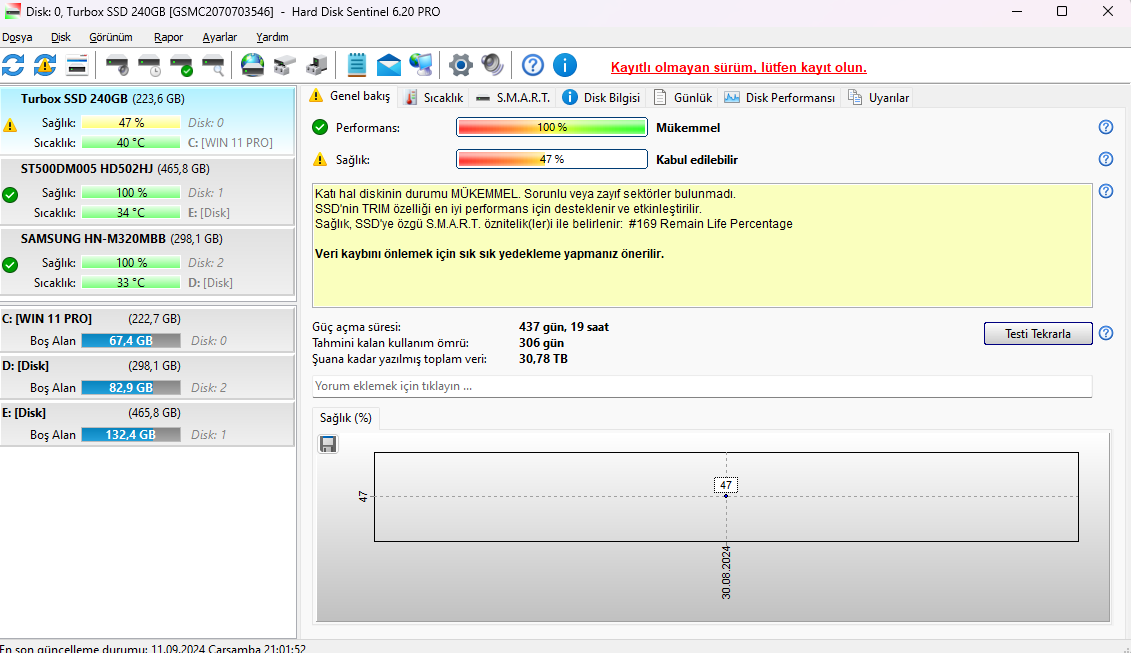Click the C: free space 67,4 GB bar
Image resolution: width=1131 pixels, height=653 pixels.
tap(131, 341)
